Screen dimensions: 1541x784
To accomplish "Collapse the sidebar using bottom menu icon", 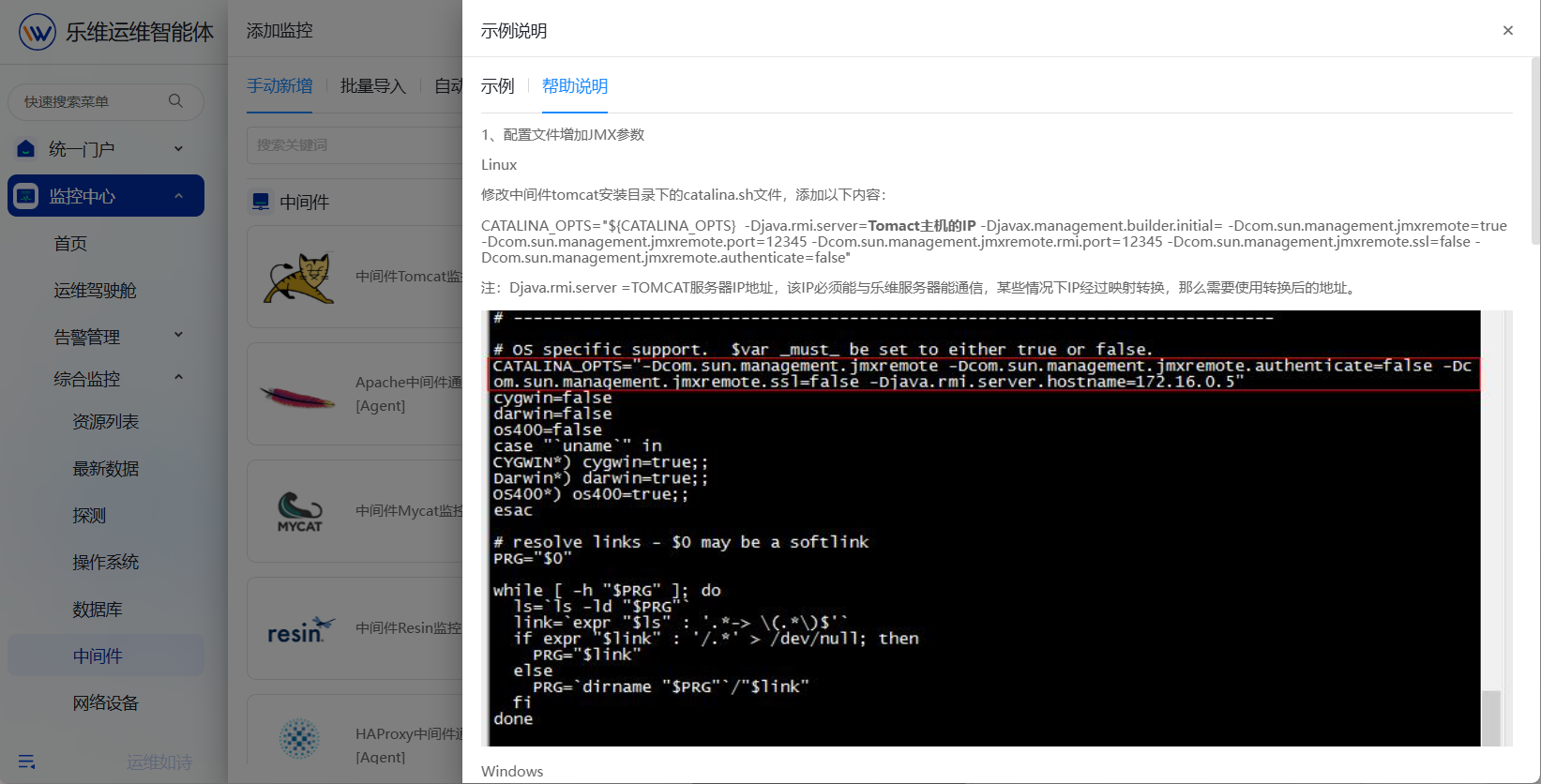I will tap(26, 761).
